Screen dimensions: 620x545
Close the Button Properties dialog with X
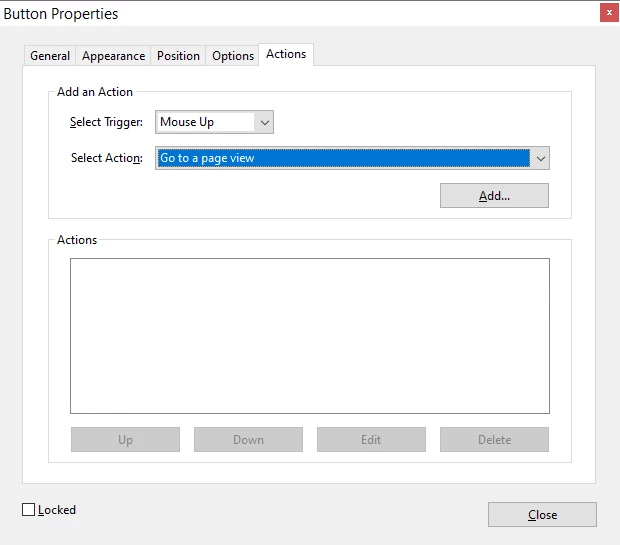tap(609, 13)
